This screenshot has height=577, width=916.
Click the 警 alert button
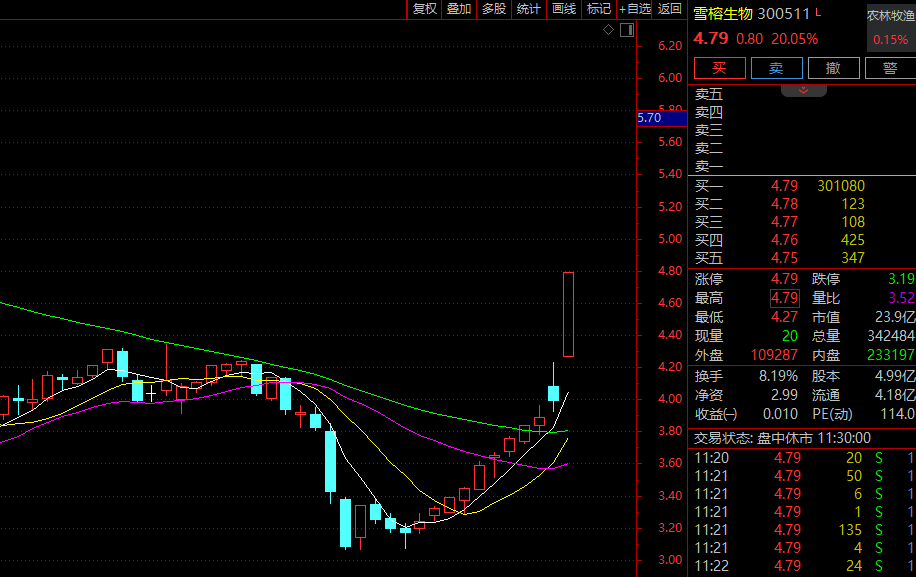pos(890,68)
